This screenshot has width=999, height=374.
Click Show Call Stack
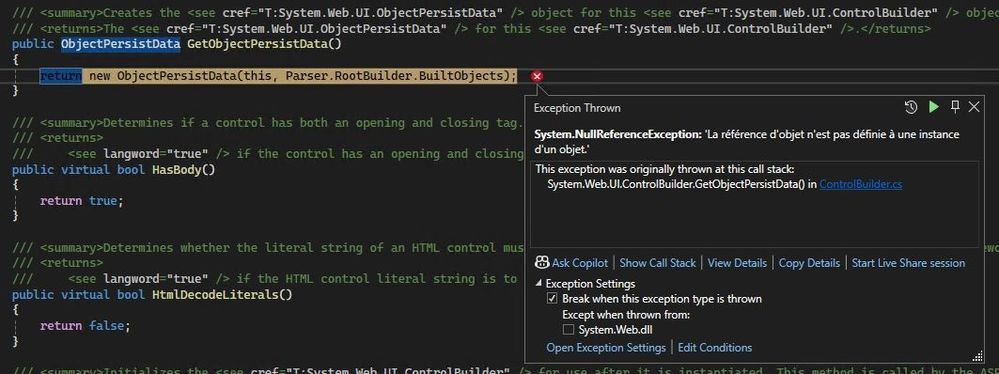tap(658, 263)
